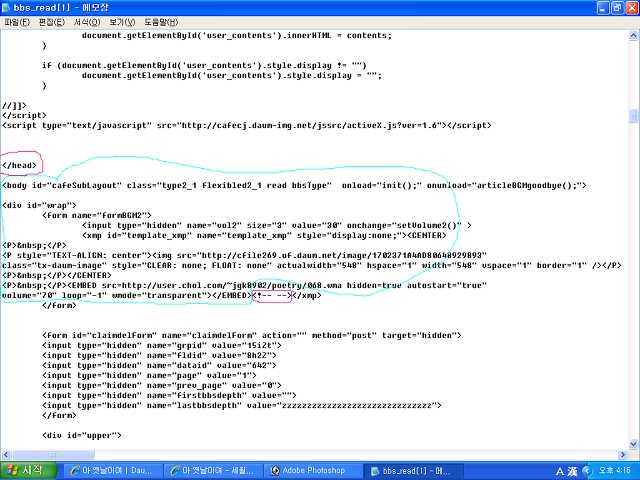This screenshot has height=480, width=640.
Task: Click the name="prev_page" input line
Action: 162,385
